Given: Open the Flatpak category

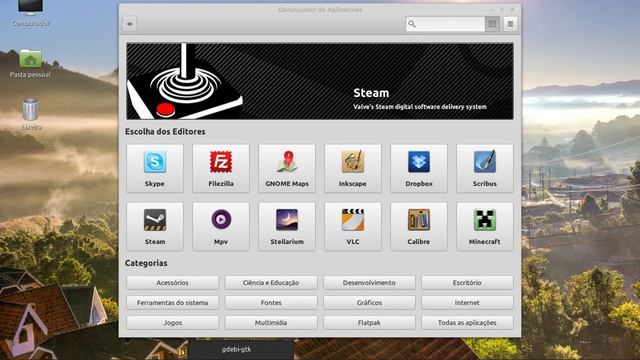Looking at the screenshot, I should [x=369, y=322].
